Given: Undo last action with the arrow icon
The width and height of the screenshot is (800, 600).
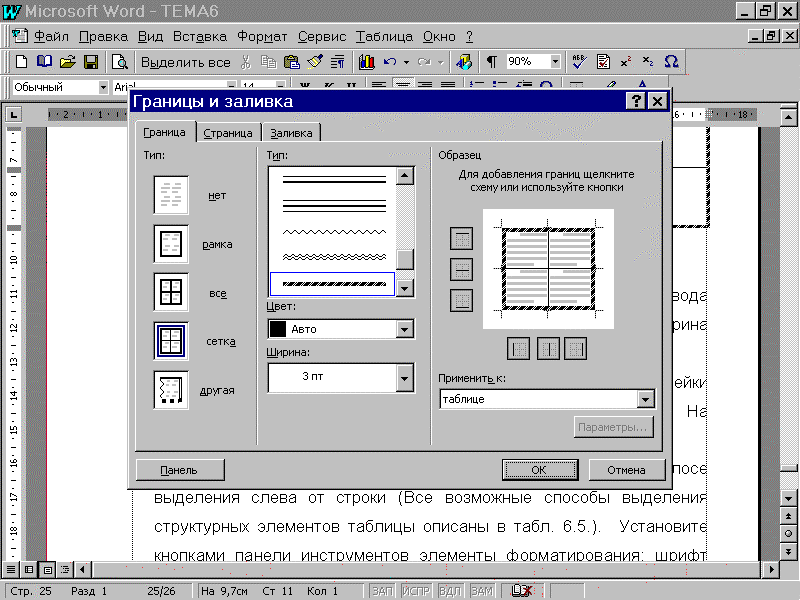Looking at the screenshot, I should coord(390,62).
